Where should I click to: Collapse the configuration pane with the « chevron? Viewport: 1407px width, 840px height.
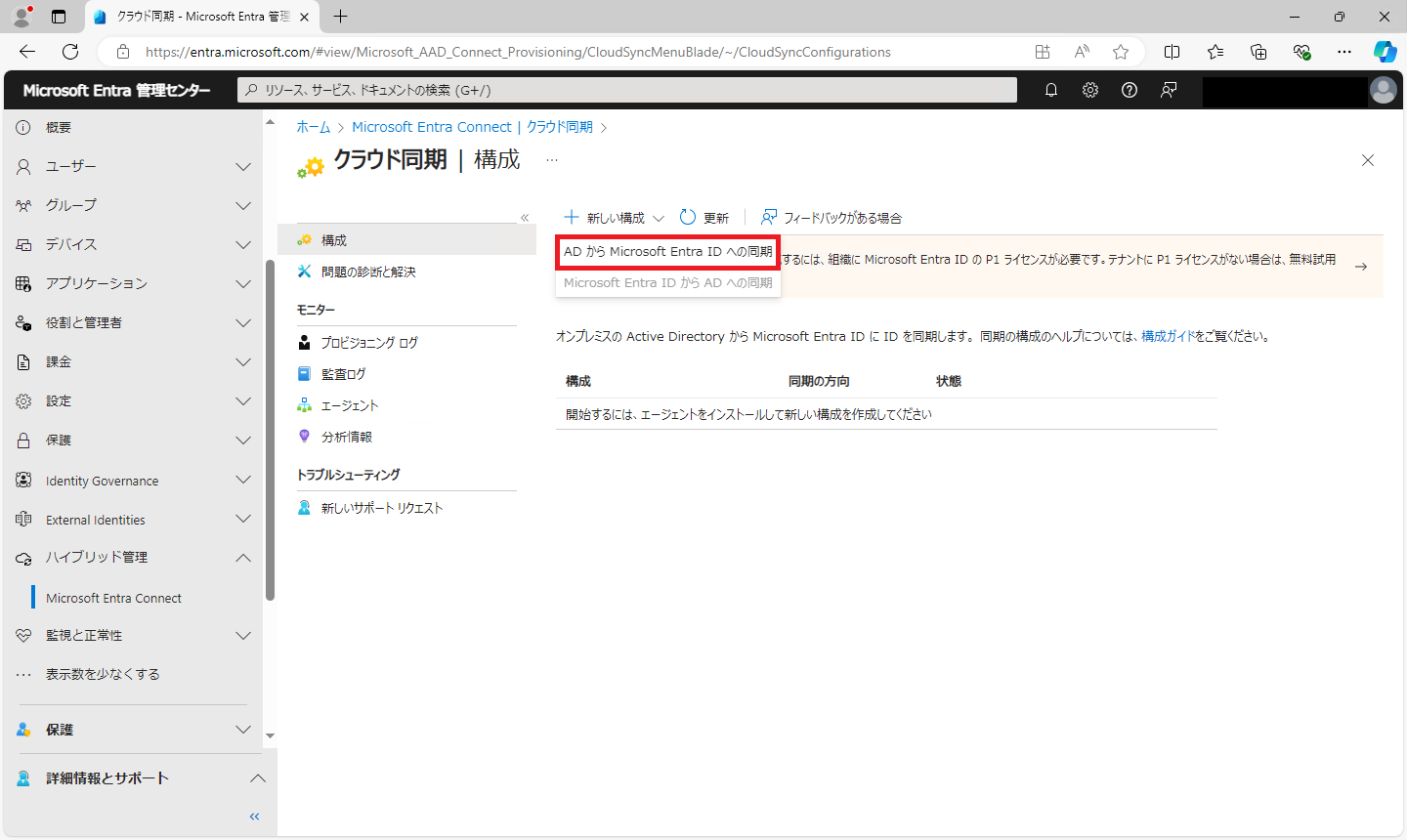click(525, 217)
